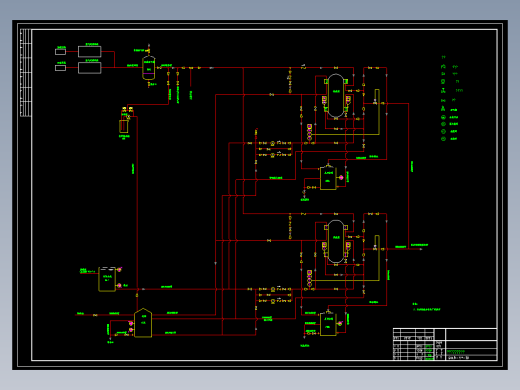This screenshot has width=520, height=390.
Task: Select the first pump symbol in upper pump group
Action: tap(272, 143)
